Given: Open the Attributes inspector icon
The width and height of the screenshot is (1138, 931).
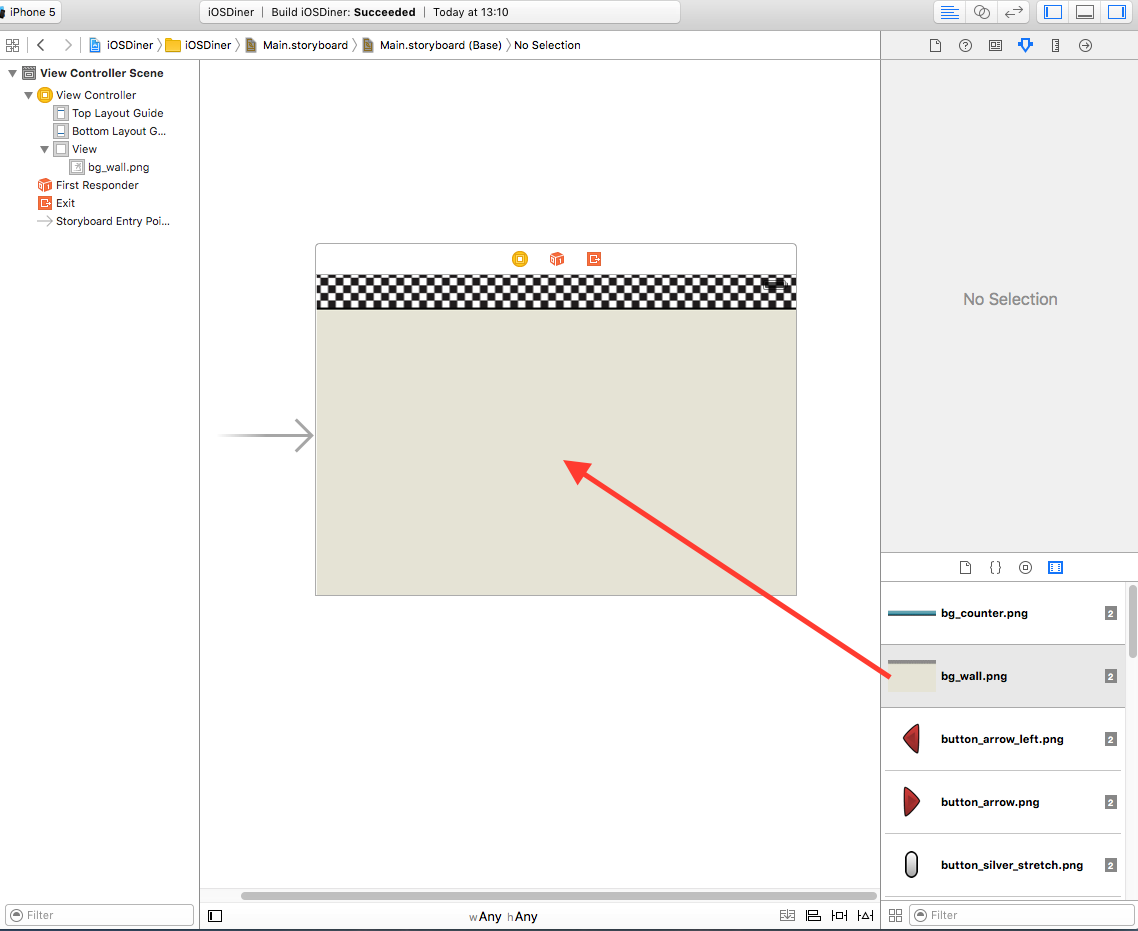Looking at the screenshot, I should (x=1025, y=46).
